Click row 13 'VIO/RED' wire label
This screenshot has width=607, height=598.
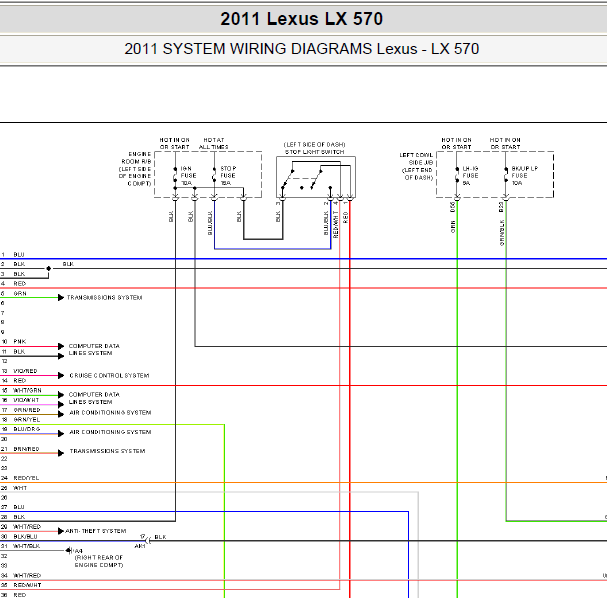coord(25,371)
